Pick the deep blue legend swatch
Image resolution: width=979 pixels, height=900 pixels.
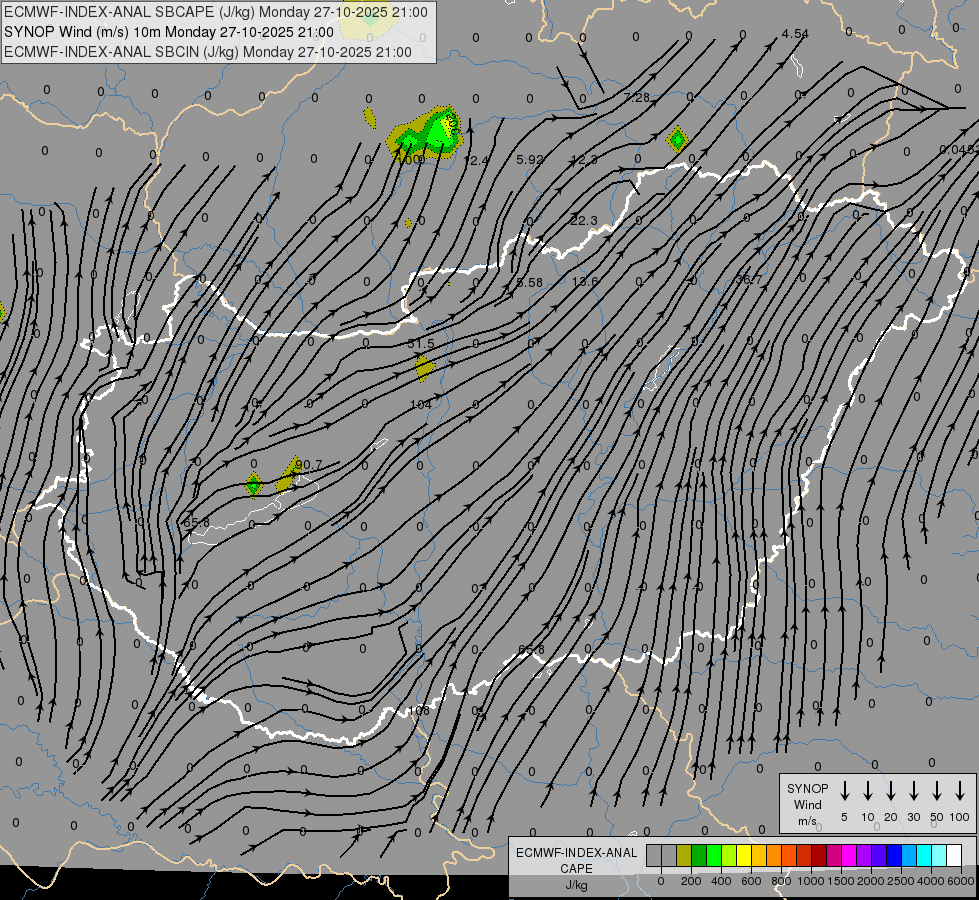[893, 856]
